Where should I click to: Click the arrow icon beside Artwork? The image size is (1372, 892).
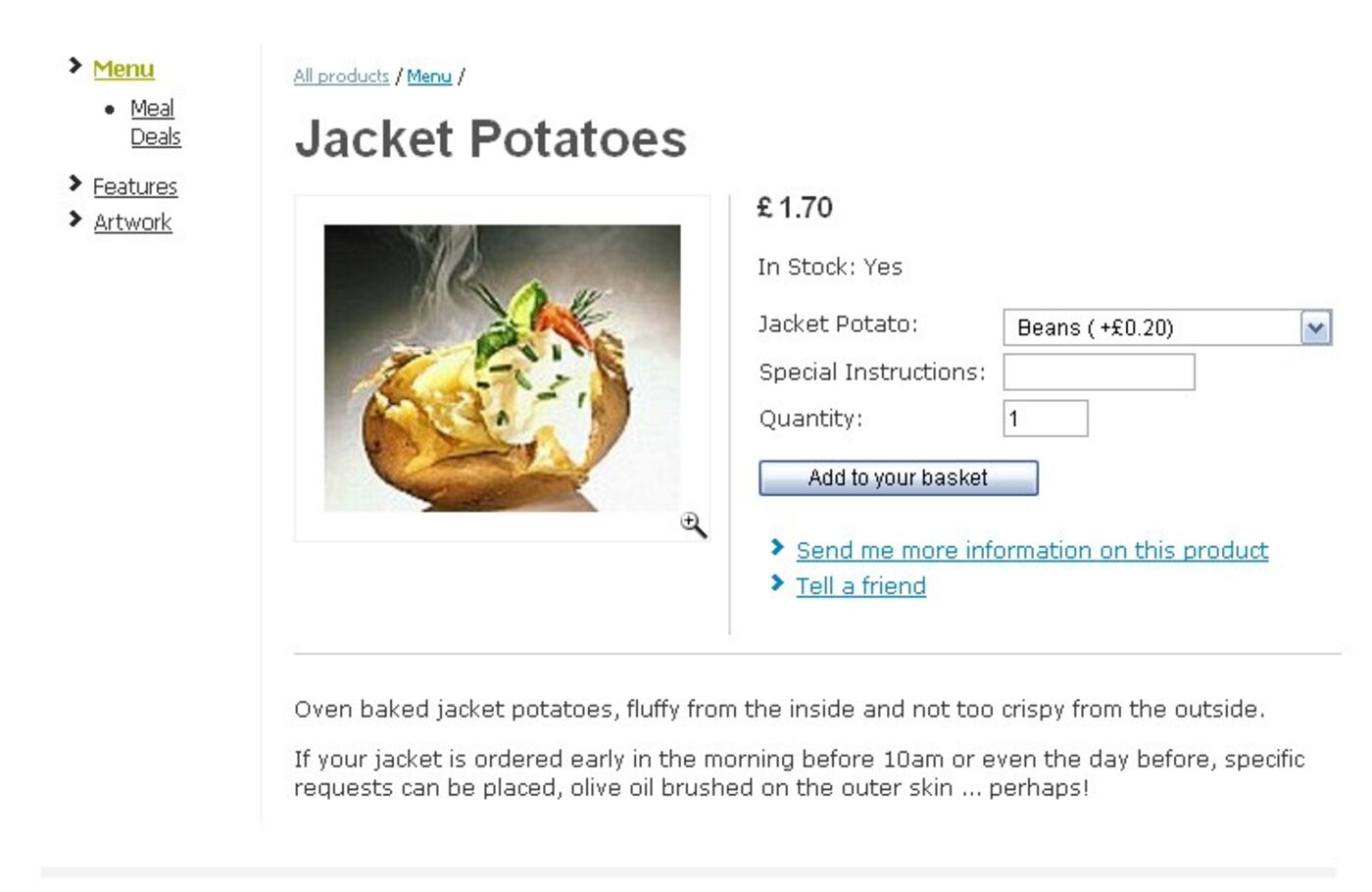point(75,219)
